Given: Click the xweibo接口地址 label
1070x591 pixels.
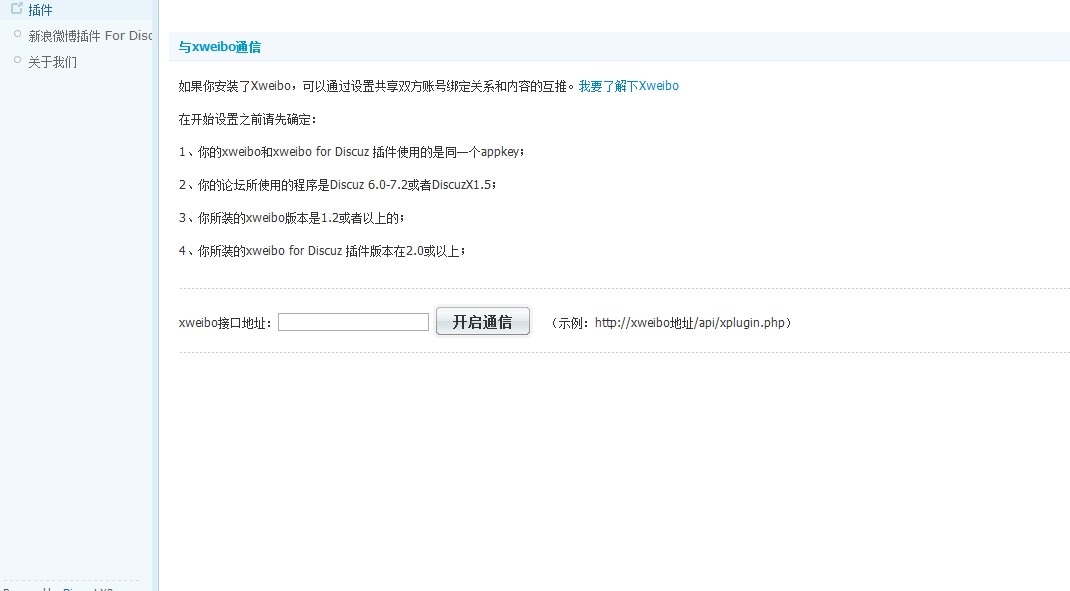Looking at the screenshot, I should 226,323.
